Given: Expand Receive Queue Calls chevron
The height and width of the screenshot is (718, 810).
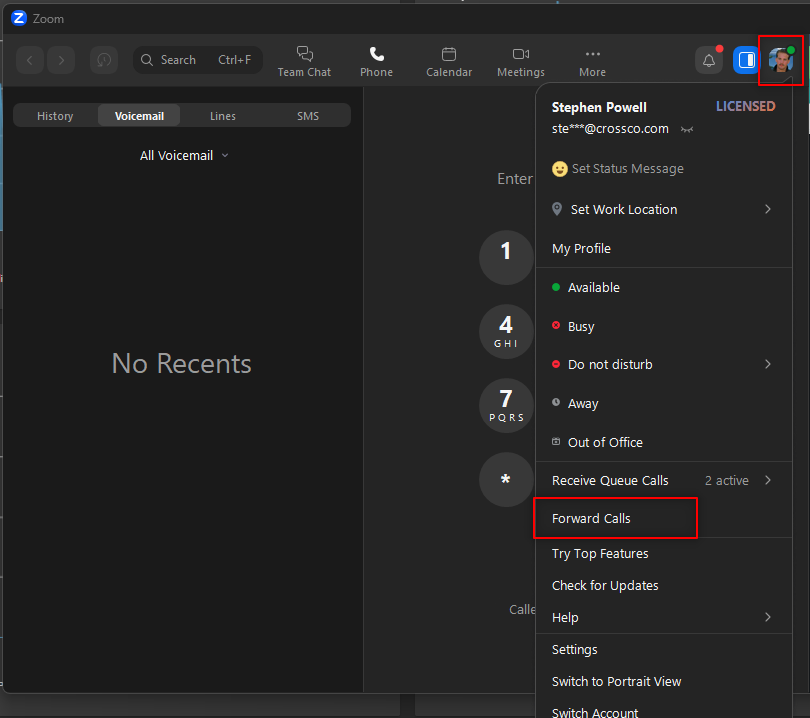Looking at the screenshot, I should (x=768, y=480).
